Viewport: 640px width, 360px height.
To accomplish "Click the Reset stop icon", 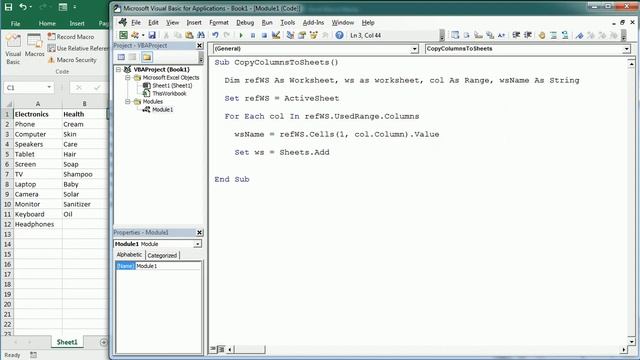I will tap(264, 36).
